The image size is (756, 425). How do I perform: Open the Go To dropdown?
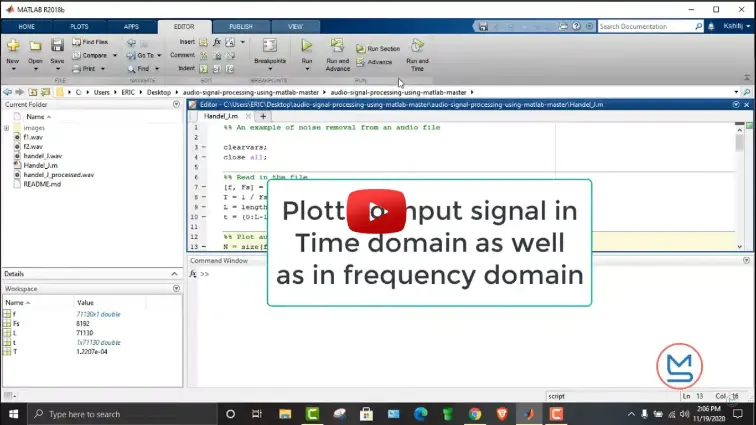(x=146, y=55)
